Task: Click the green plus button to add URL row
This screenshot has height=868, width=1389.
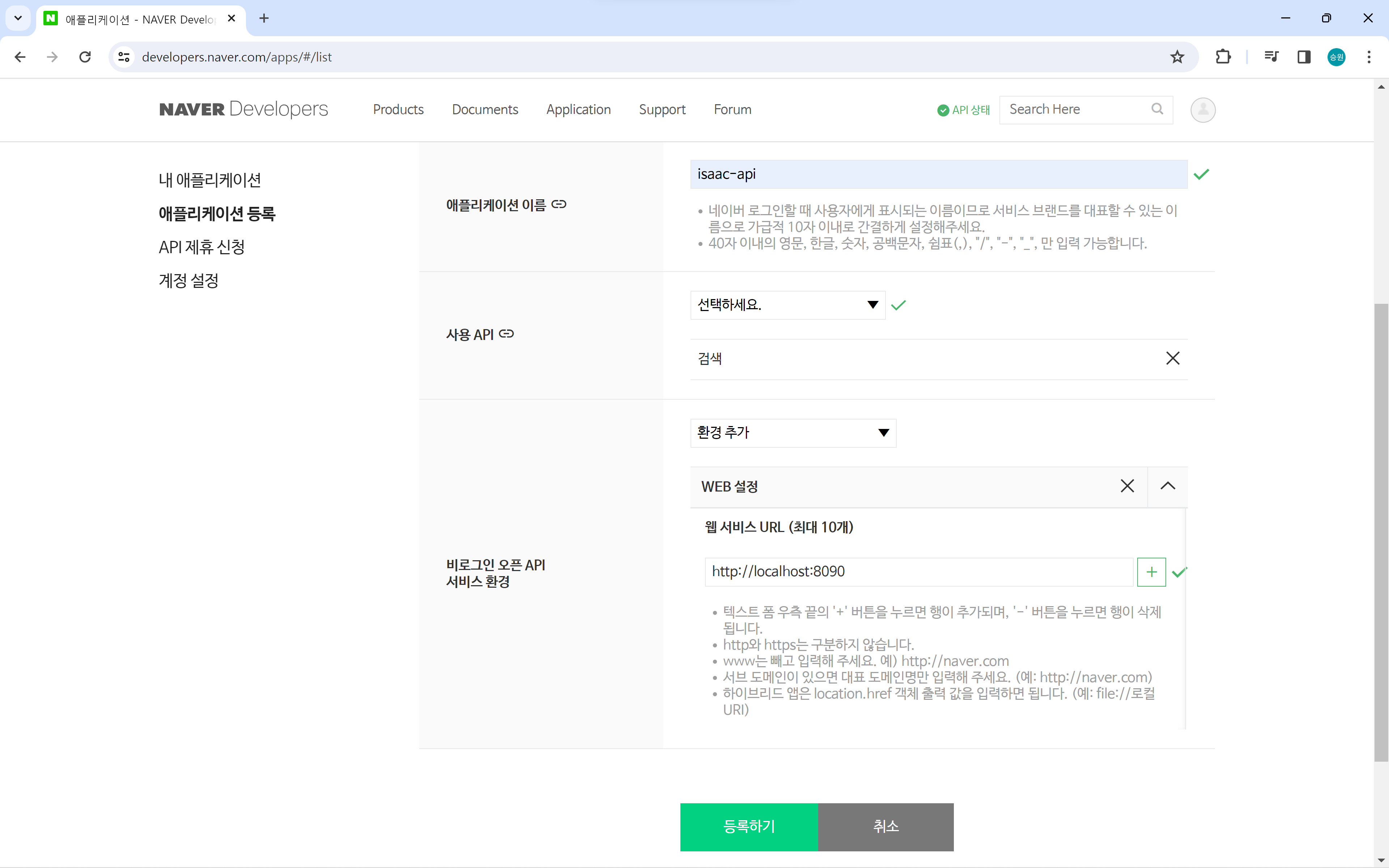Action: pos(1151,572)
